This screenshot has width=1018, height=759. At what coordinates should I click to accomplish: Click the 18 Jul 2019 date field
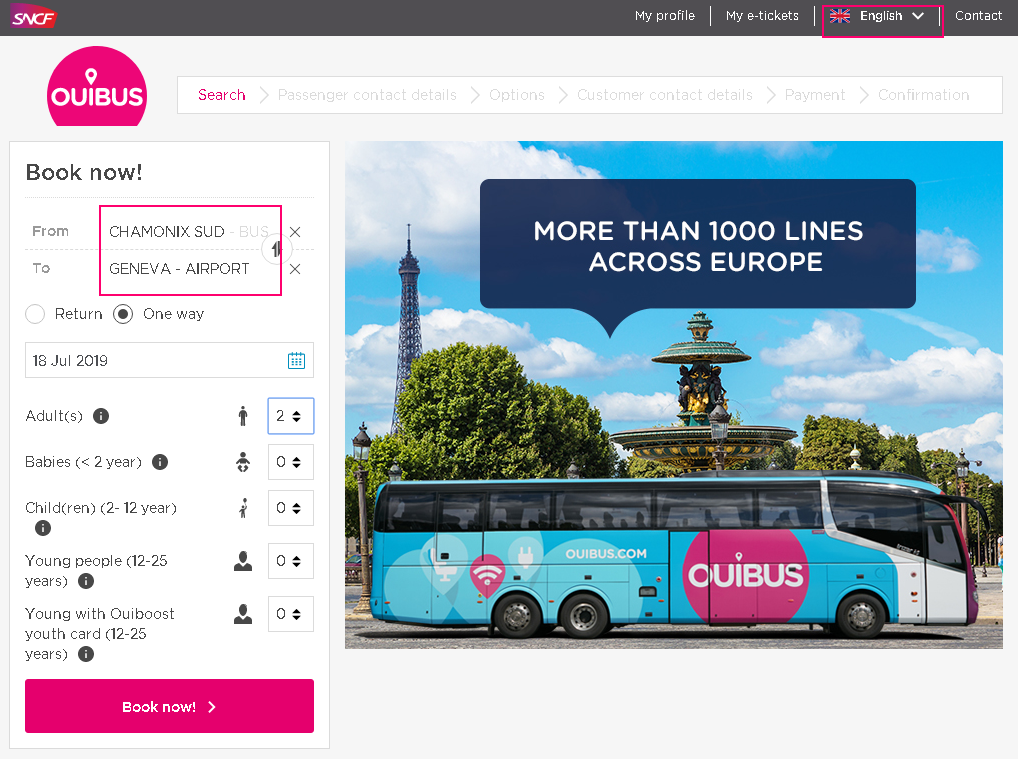(169, 360)
